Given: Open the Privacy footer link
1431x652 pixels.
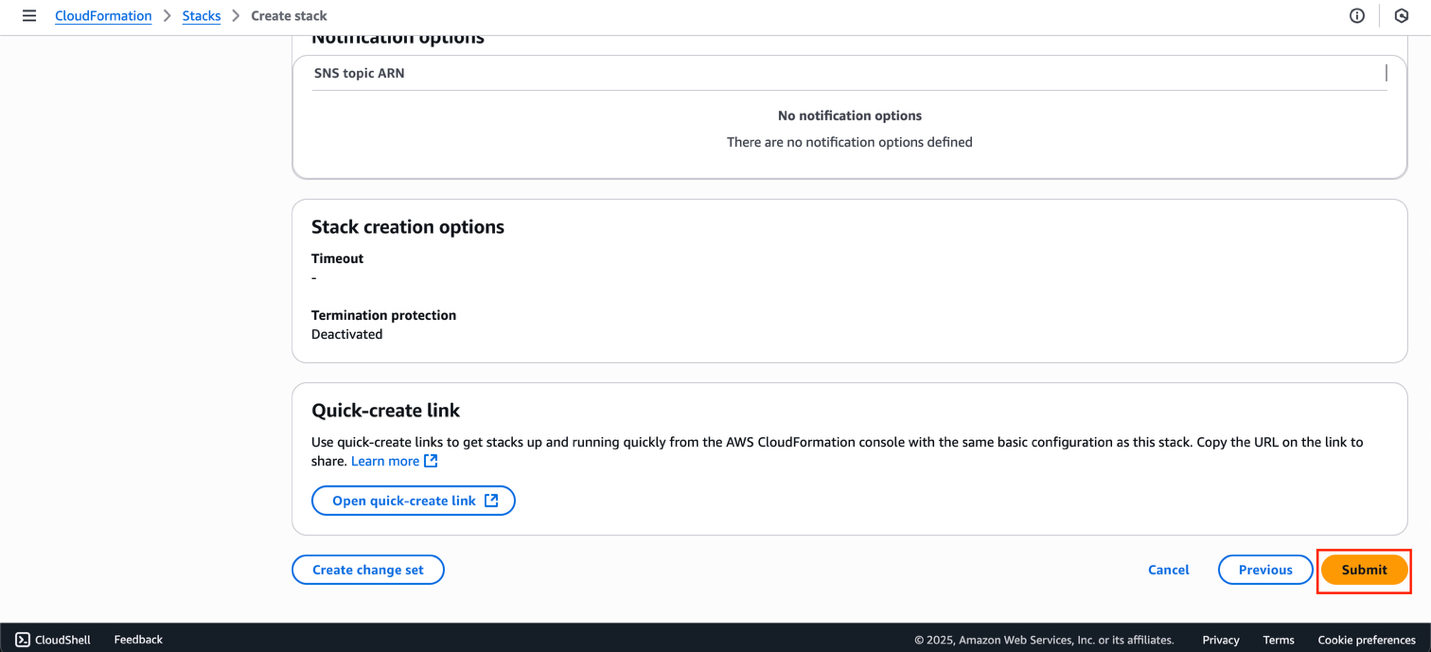Looking at the screenshot, I should tap(1220, 640).
